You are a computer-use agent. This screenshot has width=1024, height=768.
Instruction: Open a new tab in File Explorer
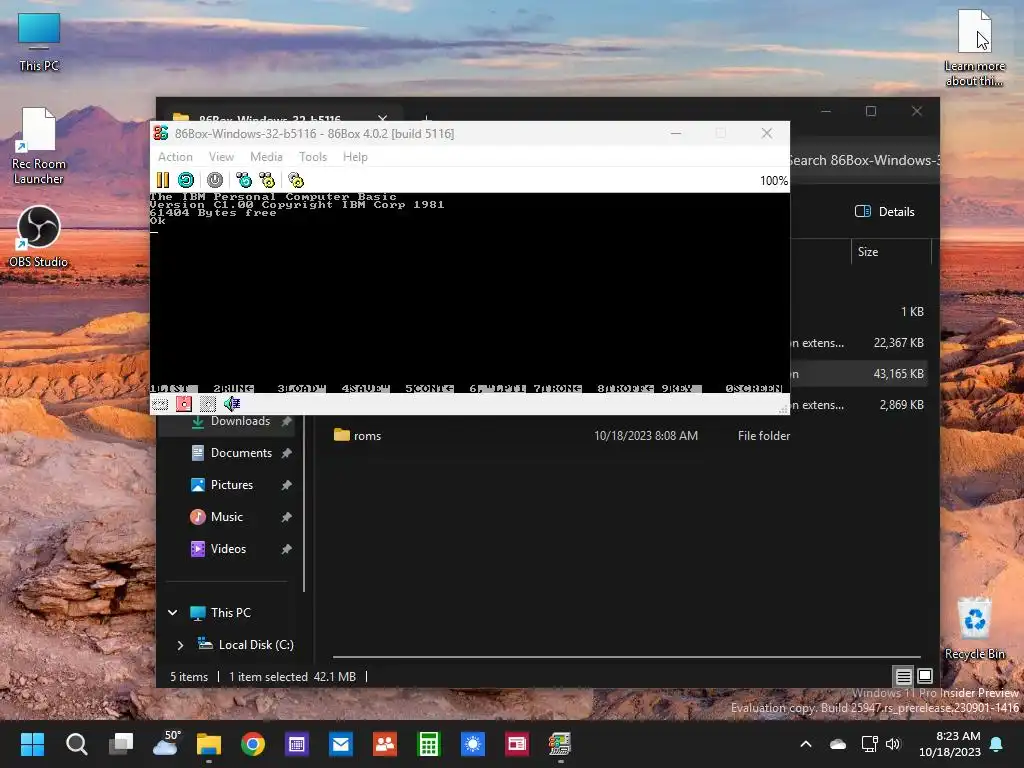coord(426,119)
